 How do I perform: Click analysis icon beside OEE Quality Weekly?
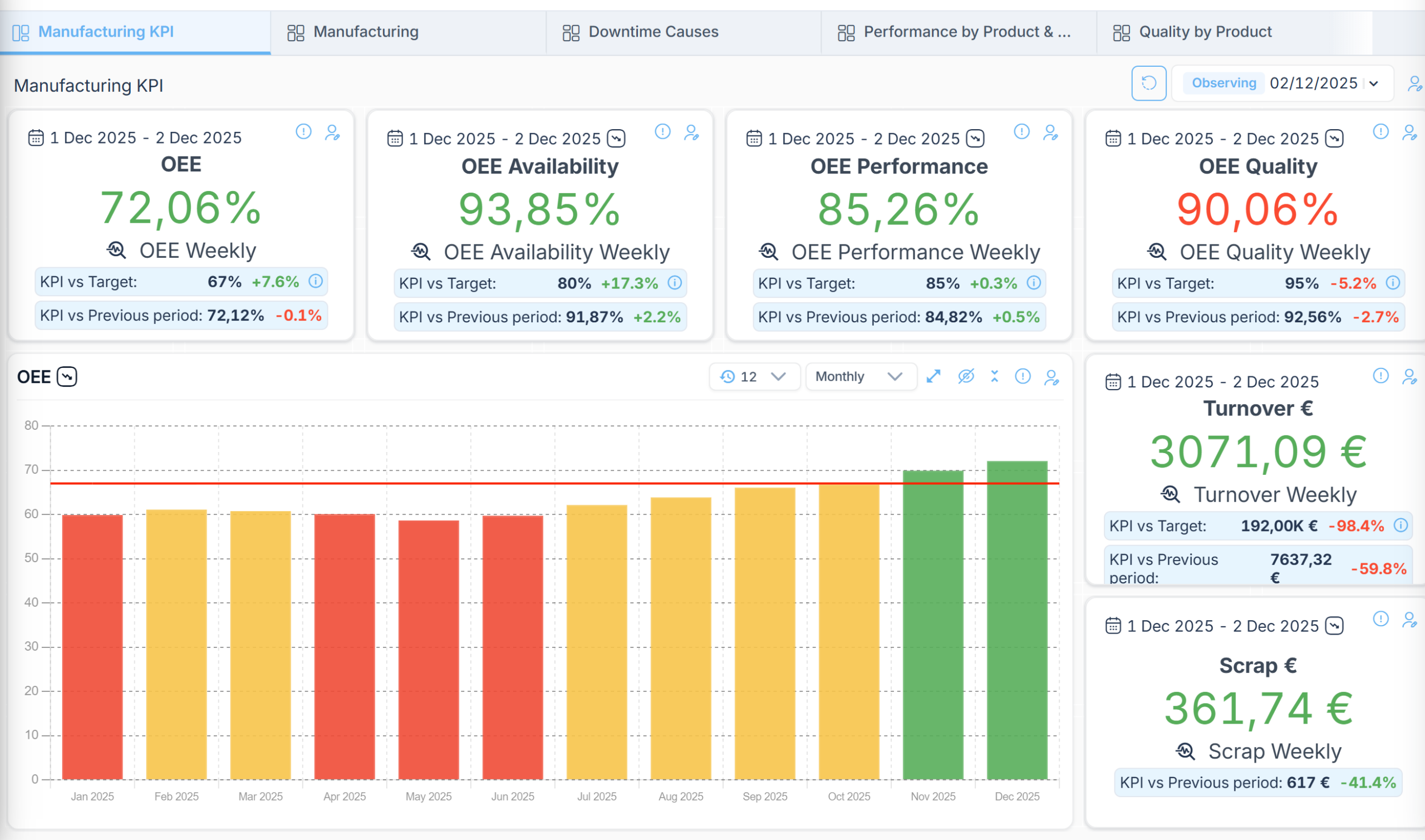[x=1156, y=251]
